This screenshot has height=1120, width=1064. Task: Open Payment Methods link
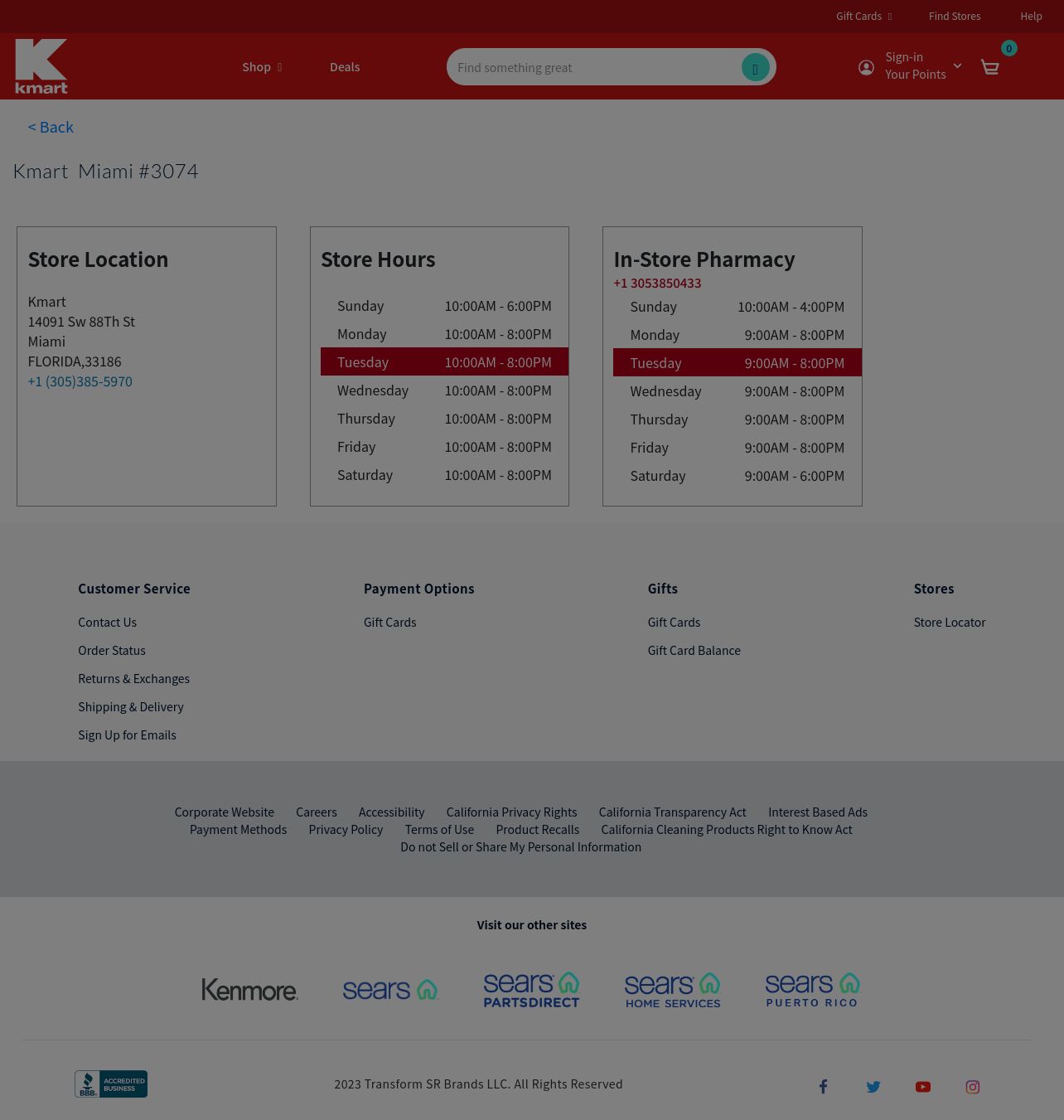(238, 829)
